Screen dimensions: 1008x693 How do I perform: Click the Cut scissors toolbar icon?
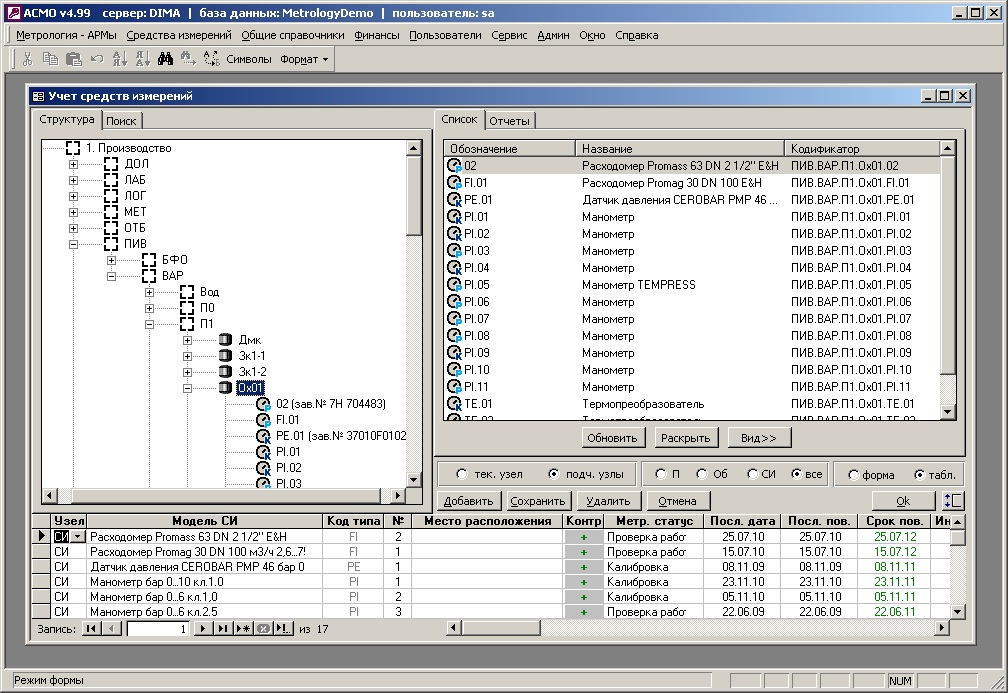click(x=28, y=59)
